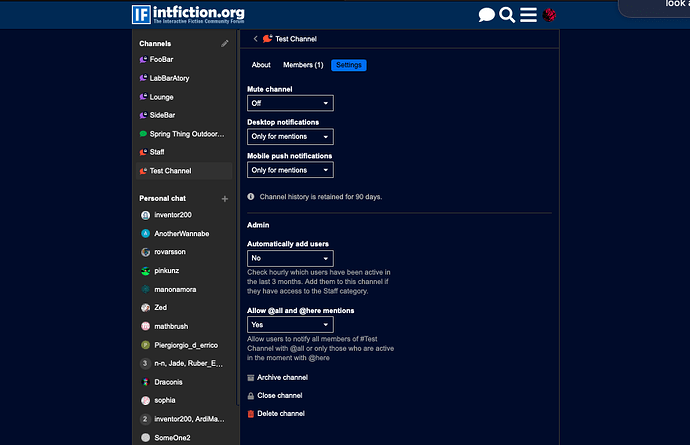The image size is (690, 445).
Task: Go back using the chevron beside Test Channel
Action: (255, 39)
